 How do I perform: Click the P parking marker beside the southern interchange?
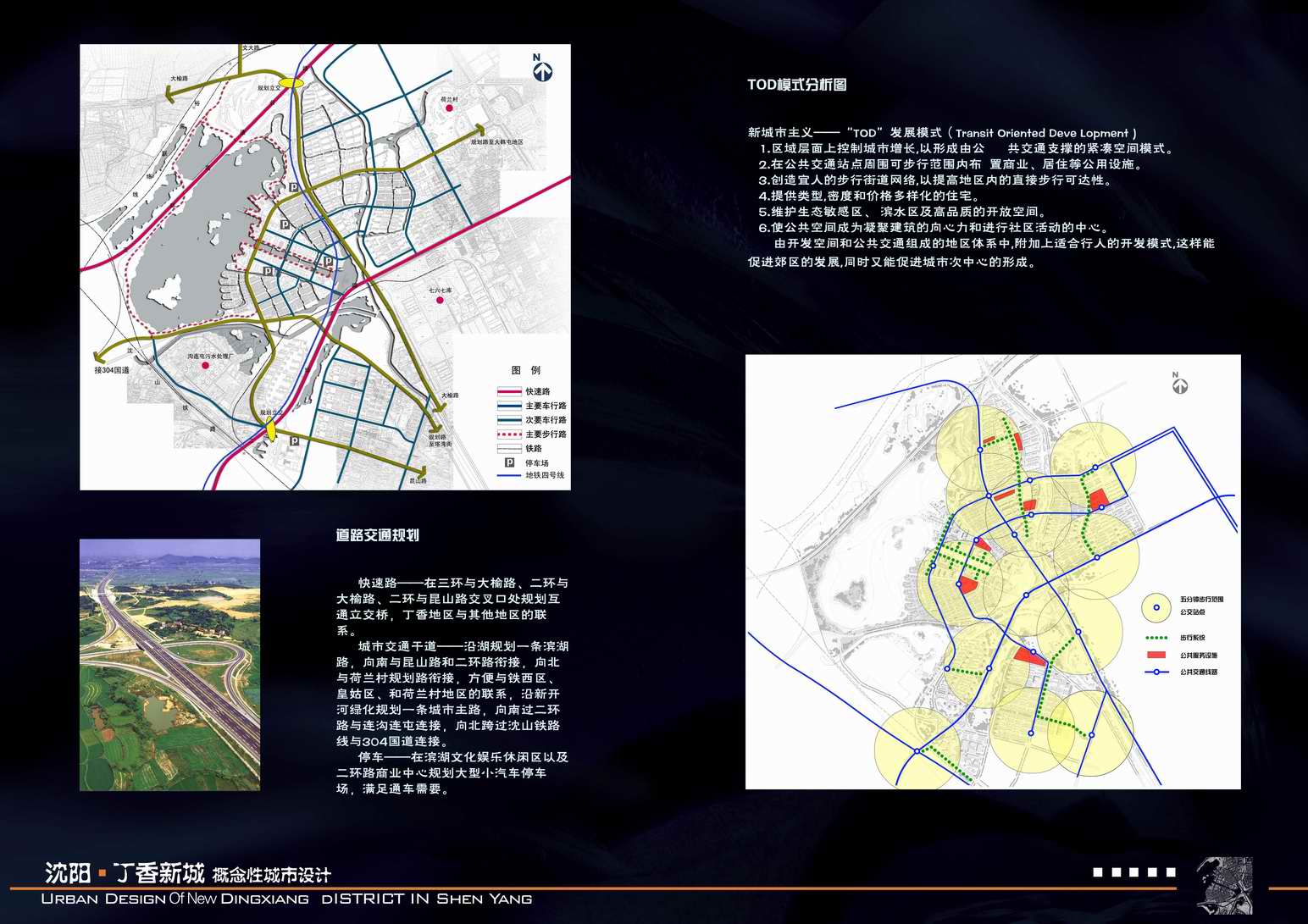[295, 440]
